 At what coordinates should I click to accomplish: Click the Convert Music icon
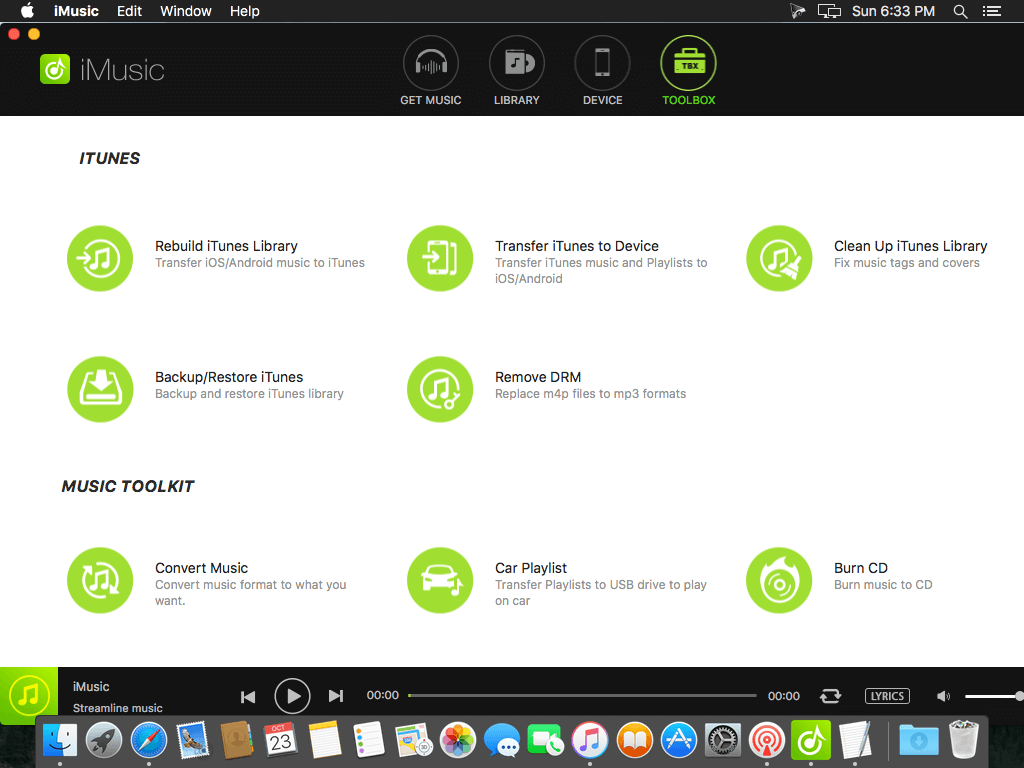coord(100,580)
